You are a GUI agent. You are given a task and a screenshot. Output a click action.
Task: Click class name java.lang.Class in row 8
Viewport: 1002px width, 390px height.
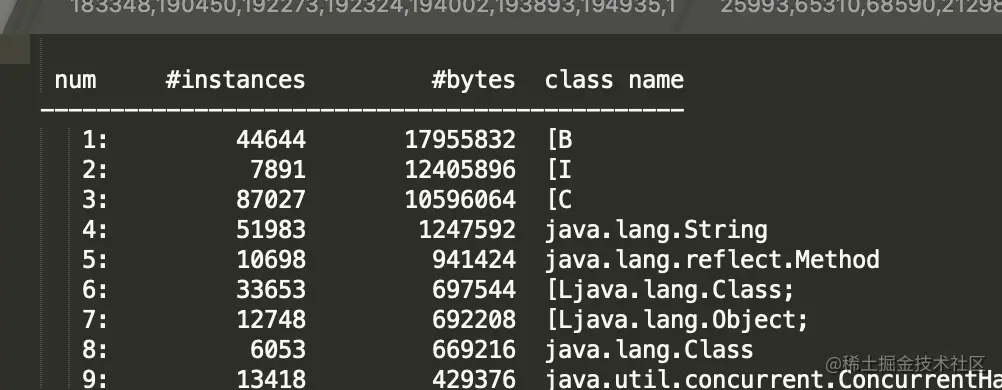point(649,350)
